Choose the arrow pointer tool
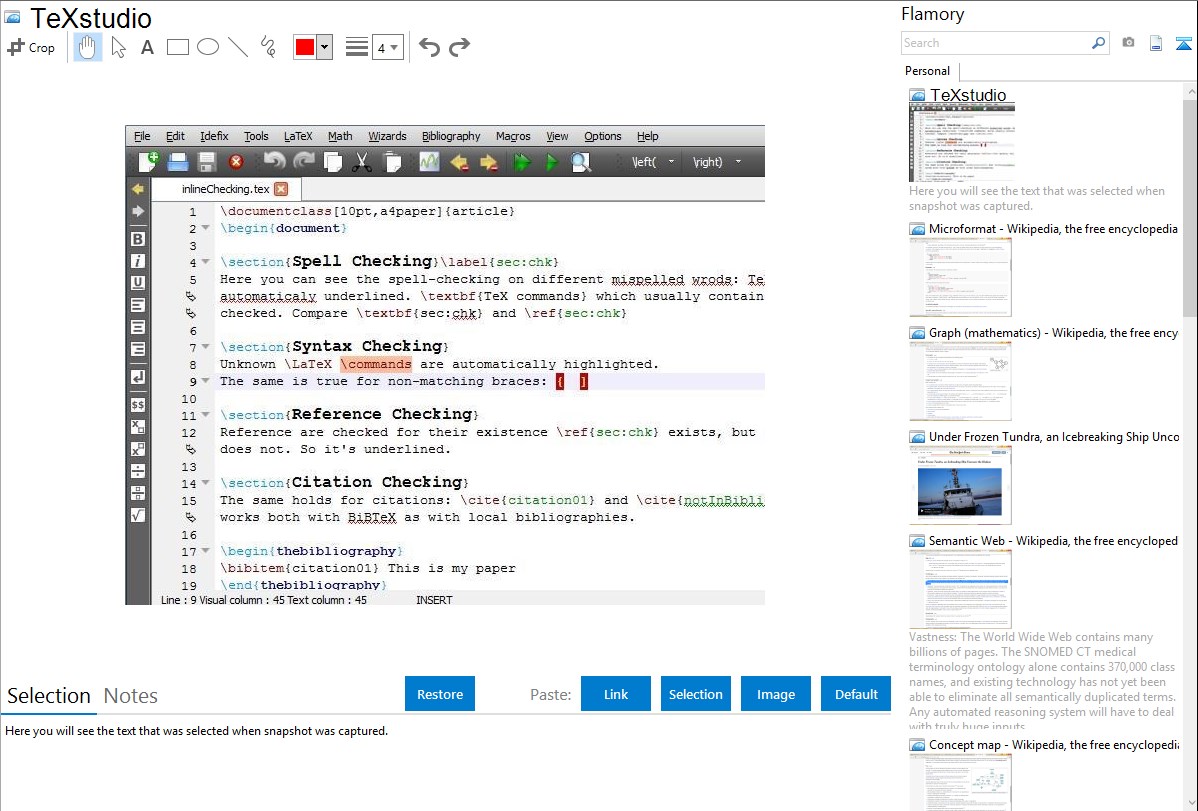 118,47
